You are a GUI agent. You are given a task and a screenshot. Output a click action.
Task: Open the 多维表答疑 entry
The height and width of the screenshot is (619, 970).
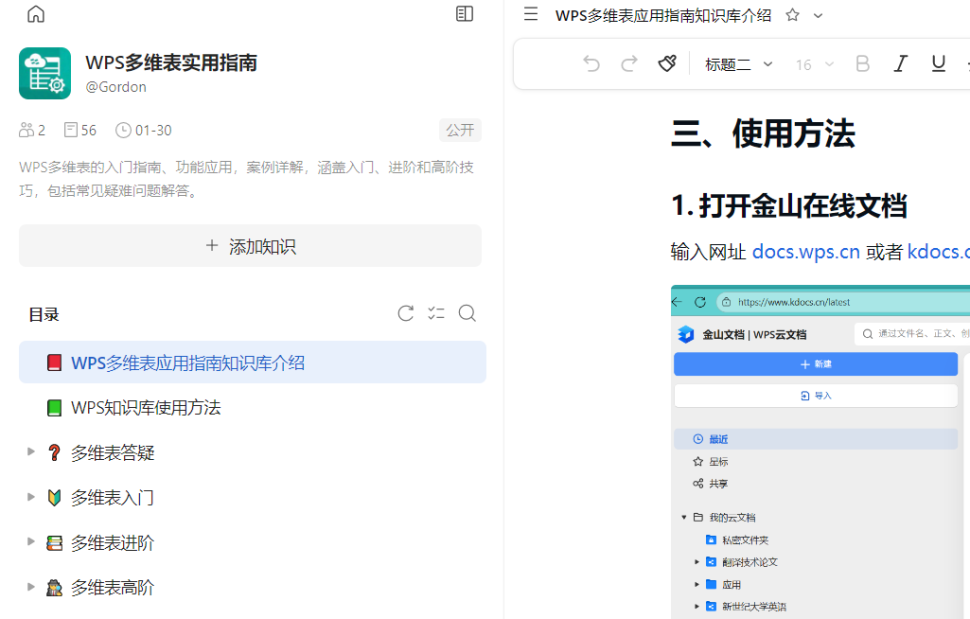point(113,453)
